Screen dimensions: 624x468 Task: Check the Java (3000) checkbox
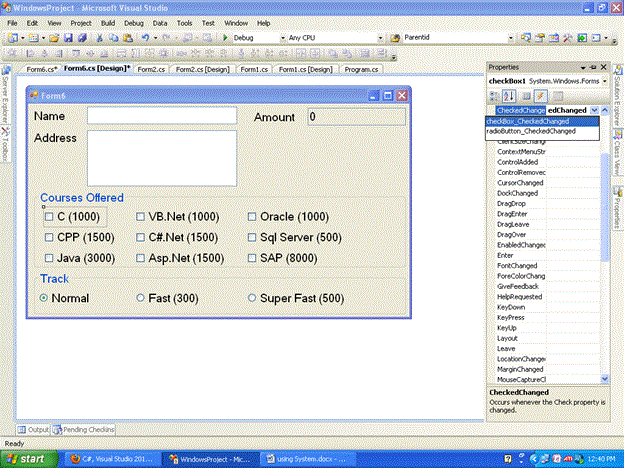coord(49,258)
